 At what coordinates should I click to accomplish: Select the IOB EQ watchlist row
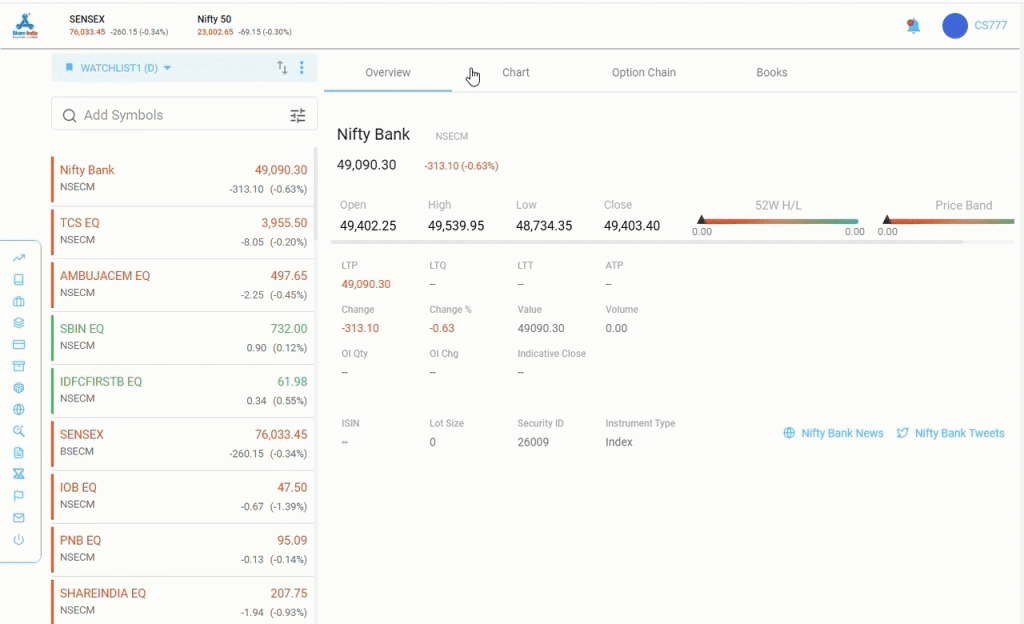183,496
